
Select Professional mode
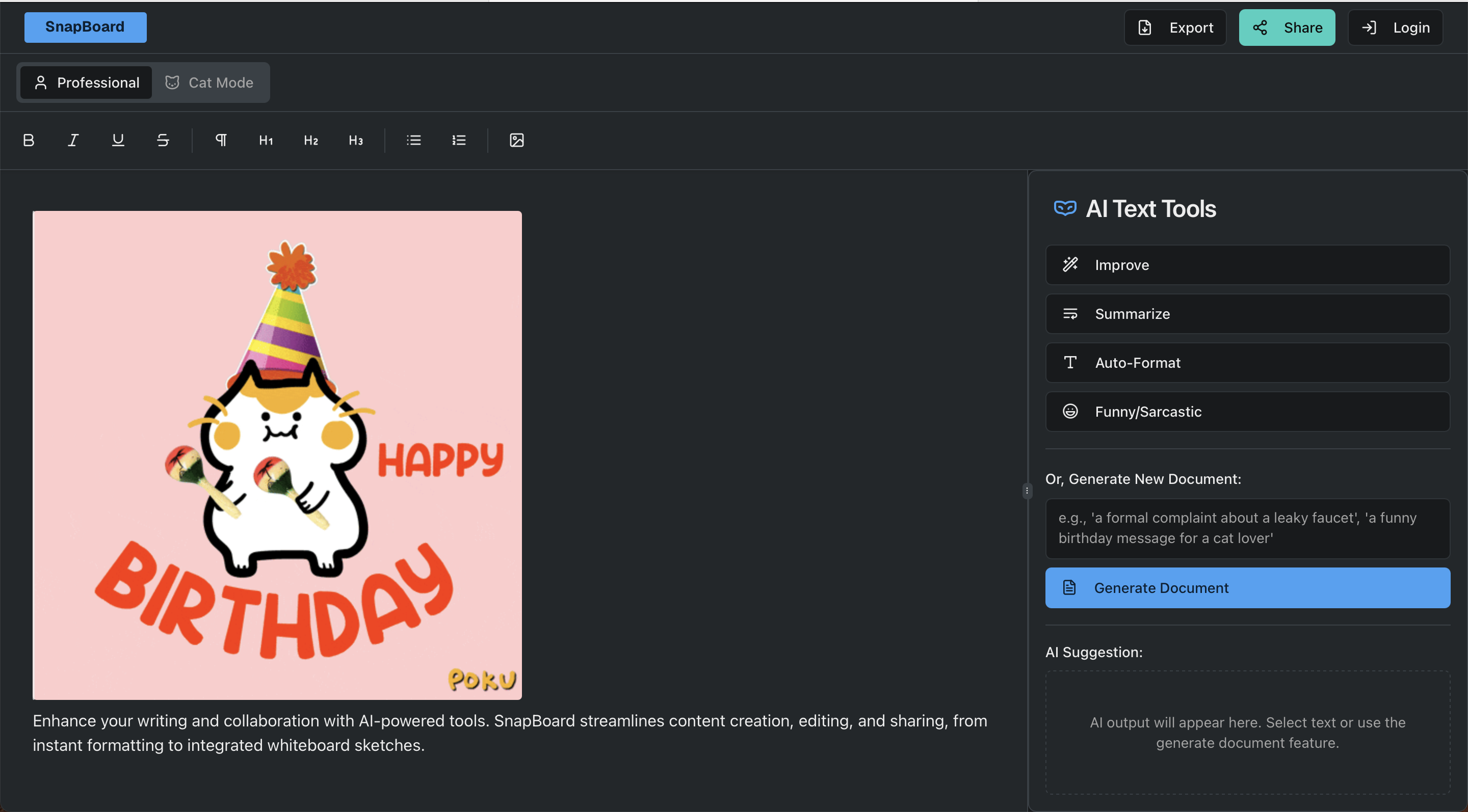pyautogui.click(x=87, y=83)
